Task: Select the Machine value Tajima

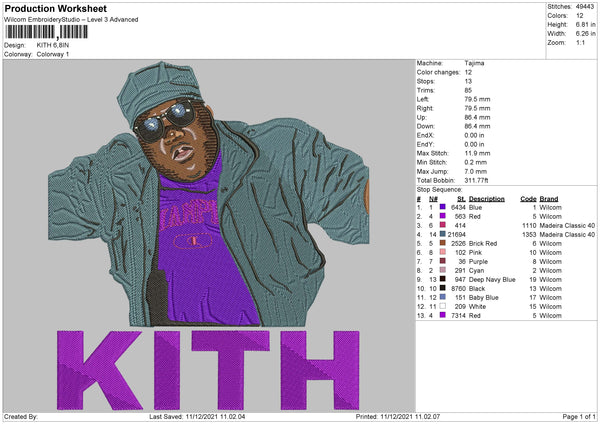Action: 474,63
